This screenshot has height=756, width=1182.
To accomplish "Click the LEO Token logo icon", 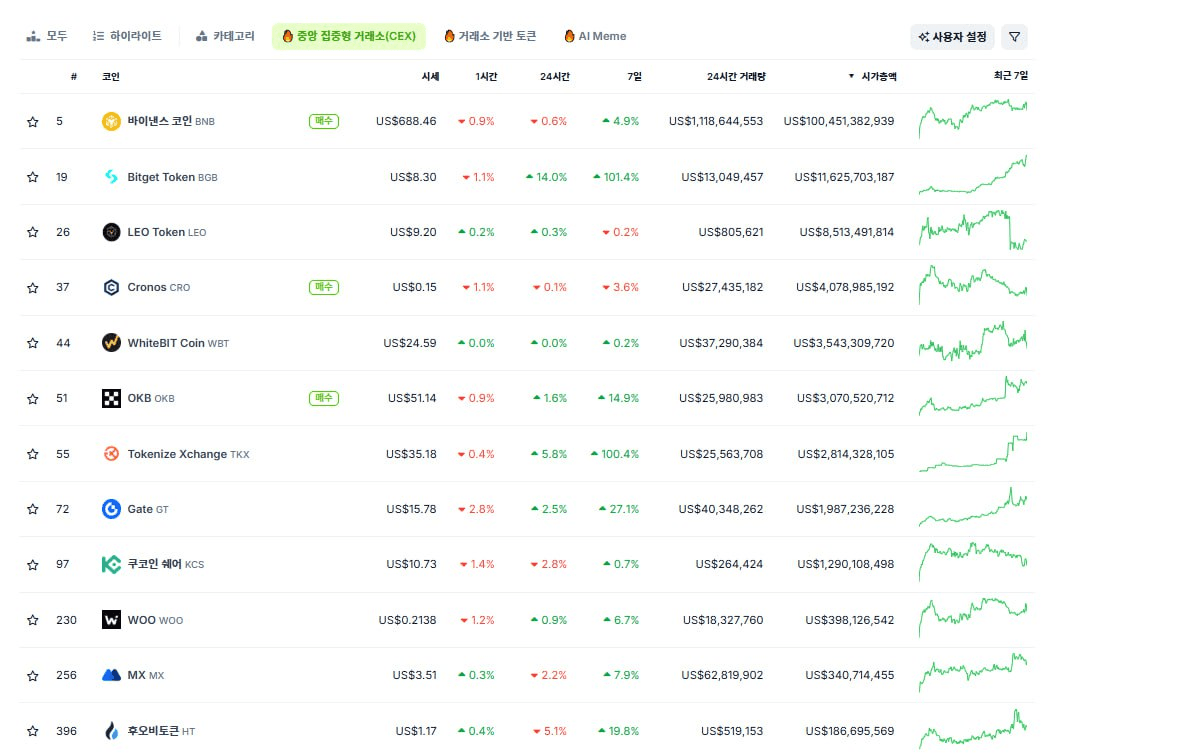I will tap(111, 232).
